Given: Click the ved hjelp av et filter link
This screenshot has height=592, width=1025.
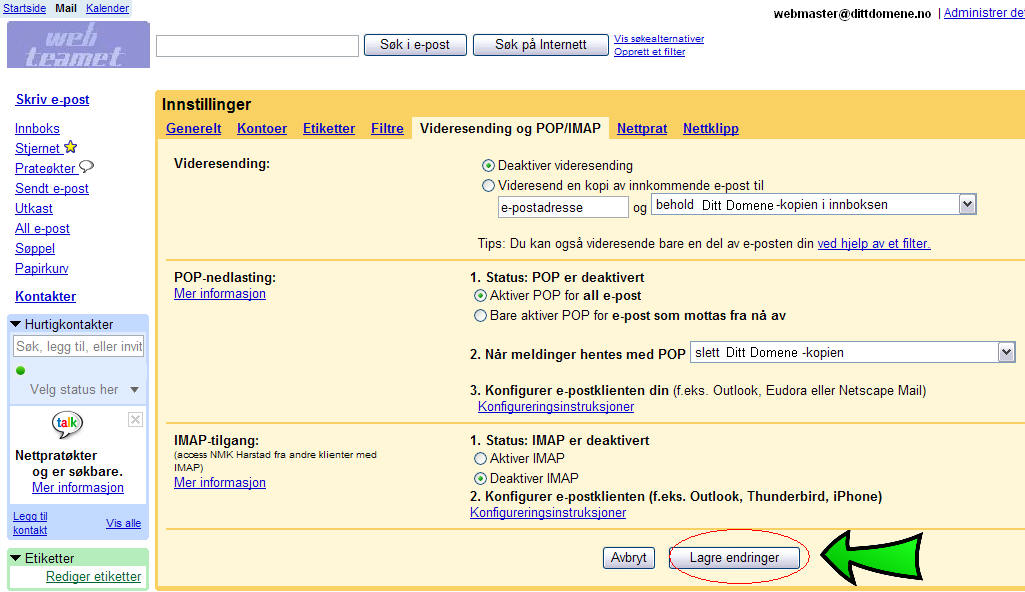Looking at the screenshot, I should [x=874, y=244].
